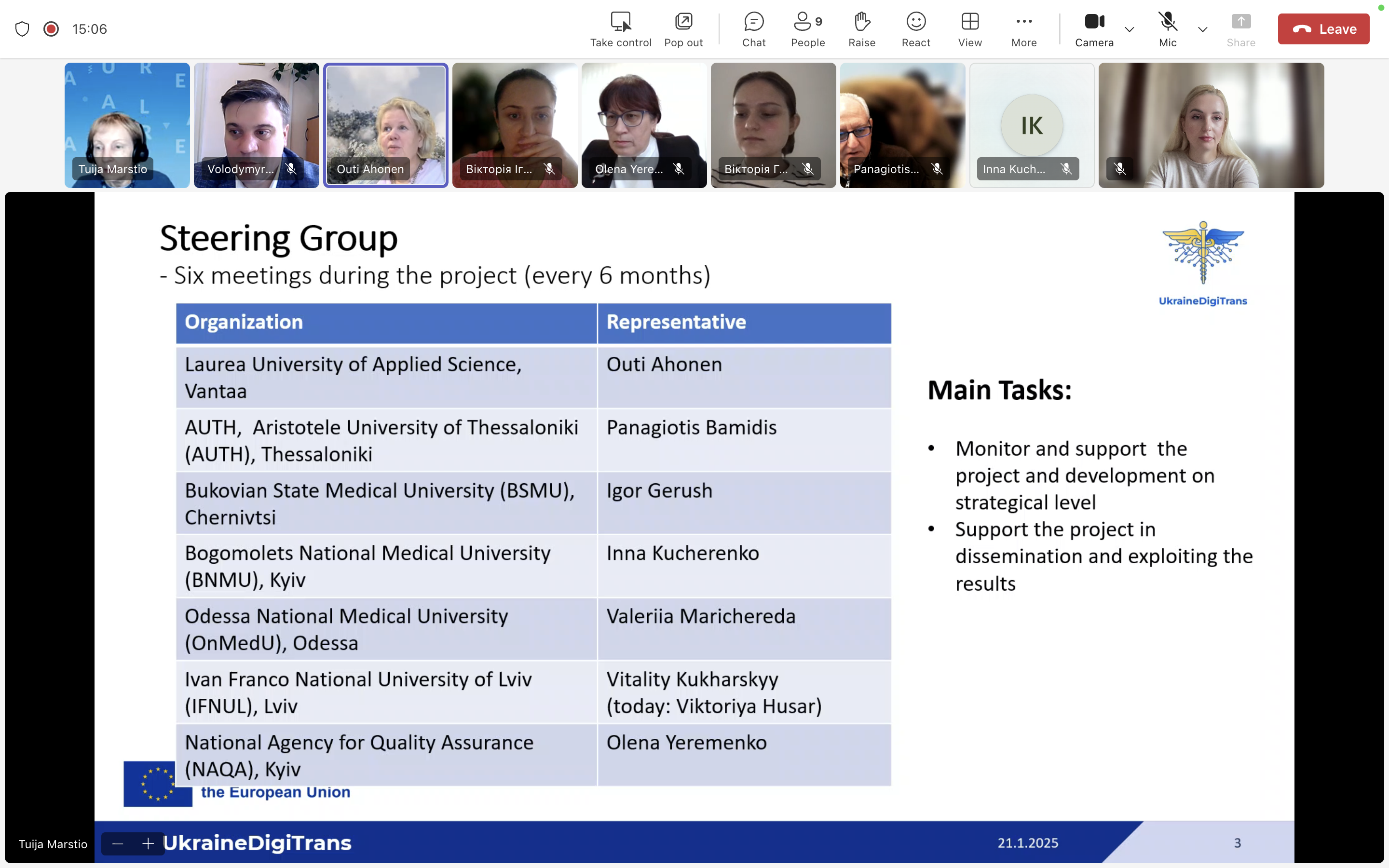Select Volodymyr's video tile
The width and height of the screenshot is (1389, 868).
pos(256,125)
